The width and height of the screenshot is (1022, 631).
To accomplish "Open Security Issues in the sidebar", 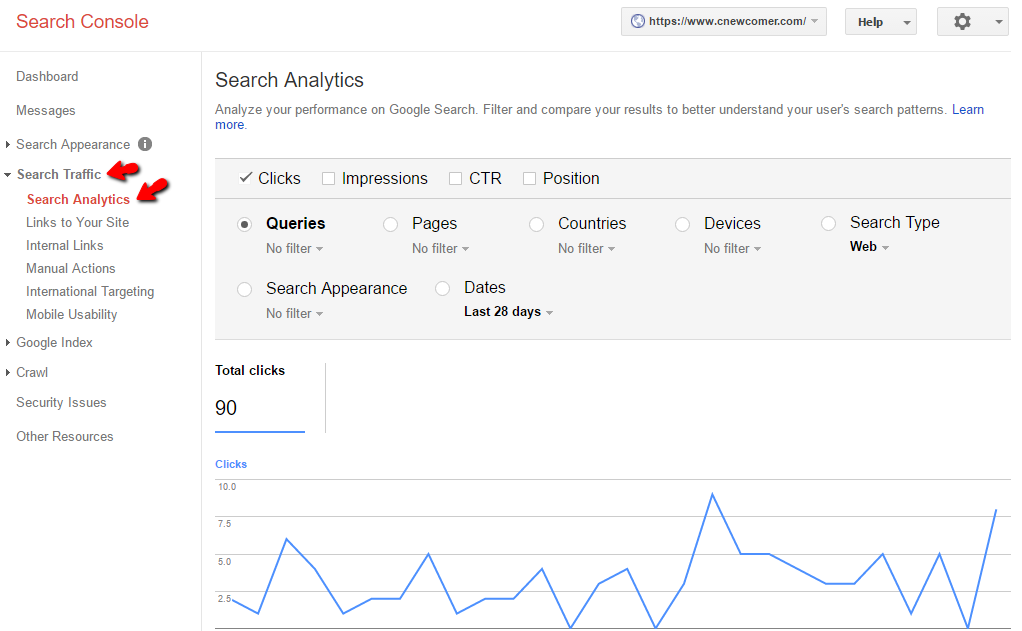I will click(61, 402).
